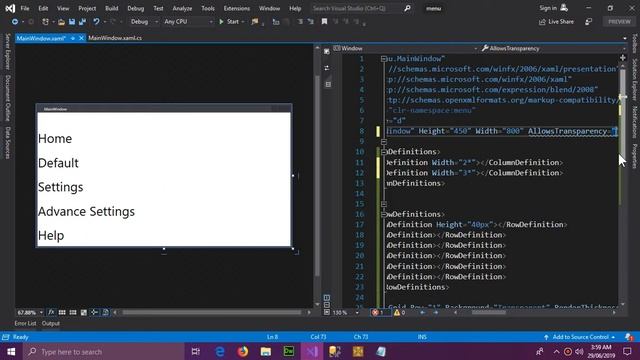Open the File menu
This screenshot has width=640, height=360.
point(25,8)
